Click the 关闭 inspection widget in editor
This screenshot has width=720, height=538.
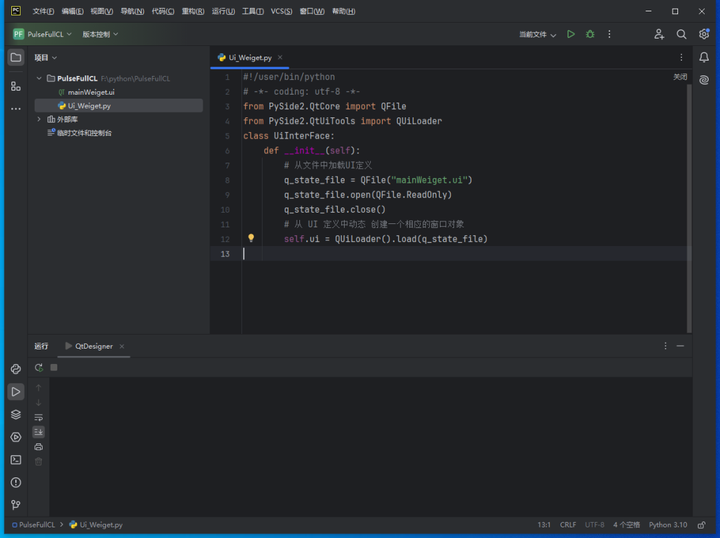(x=680, y=77)
